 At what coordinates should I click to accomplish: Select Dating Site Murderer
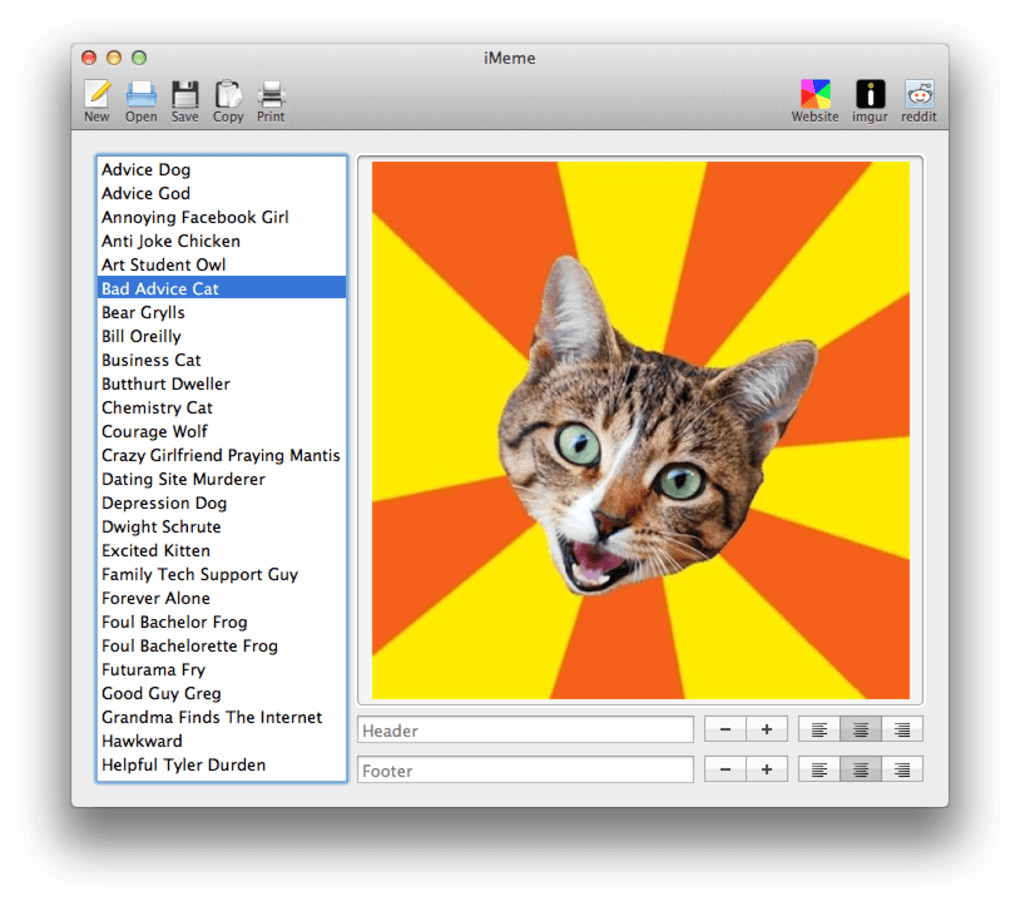pos(222,479)
